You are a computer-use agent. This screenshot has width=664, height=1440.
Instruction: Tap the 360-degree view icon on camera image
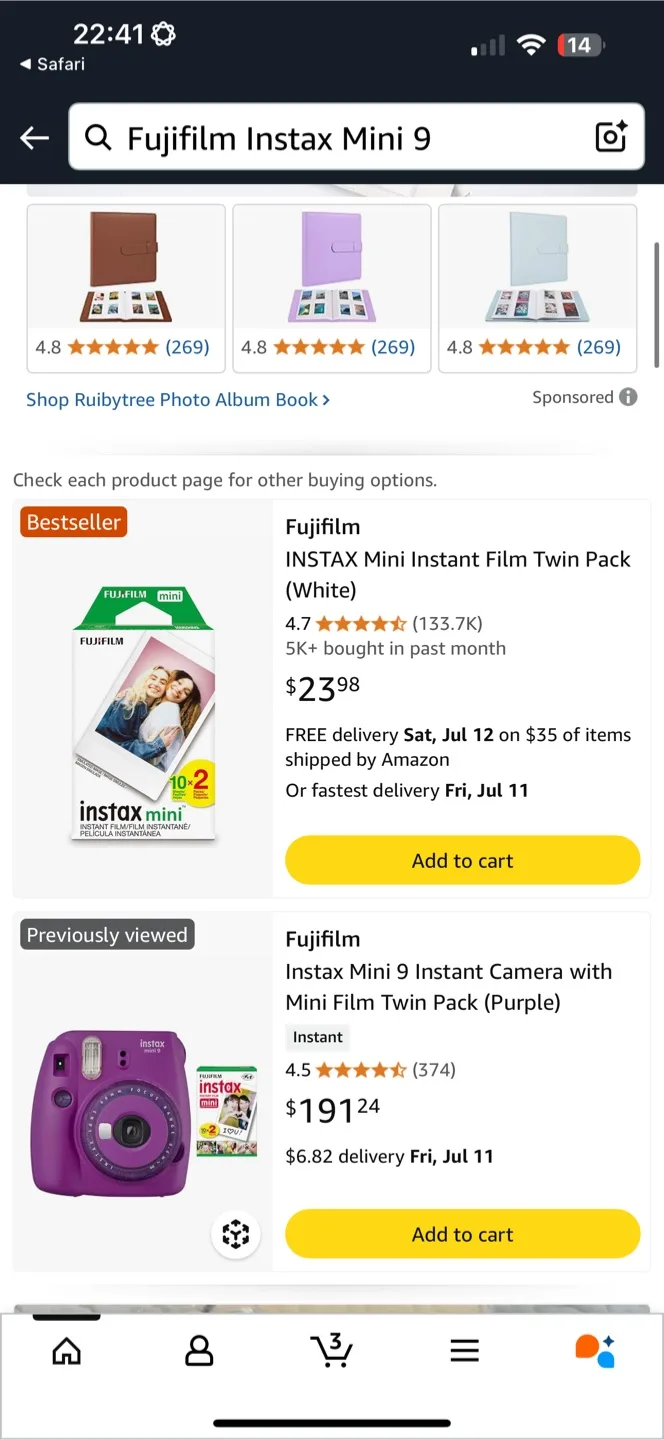point(236,1234)
